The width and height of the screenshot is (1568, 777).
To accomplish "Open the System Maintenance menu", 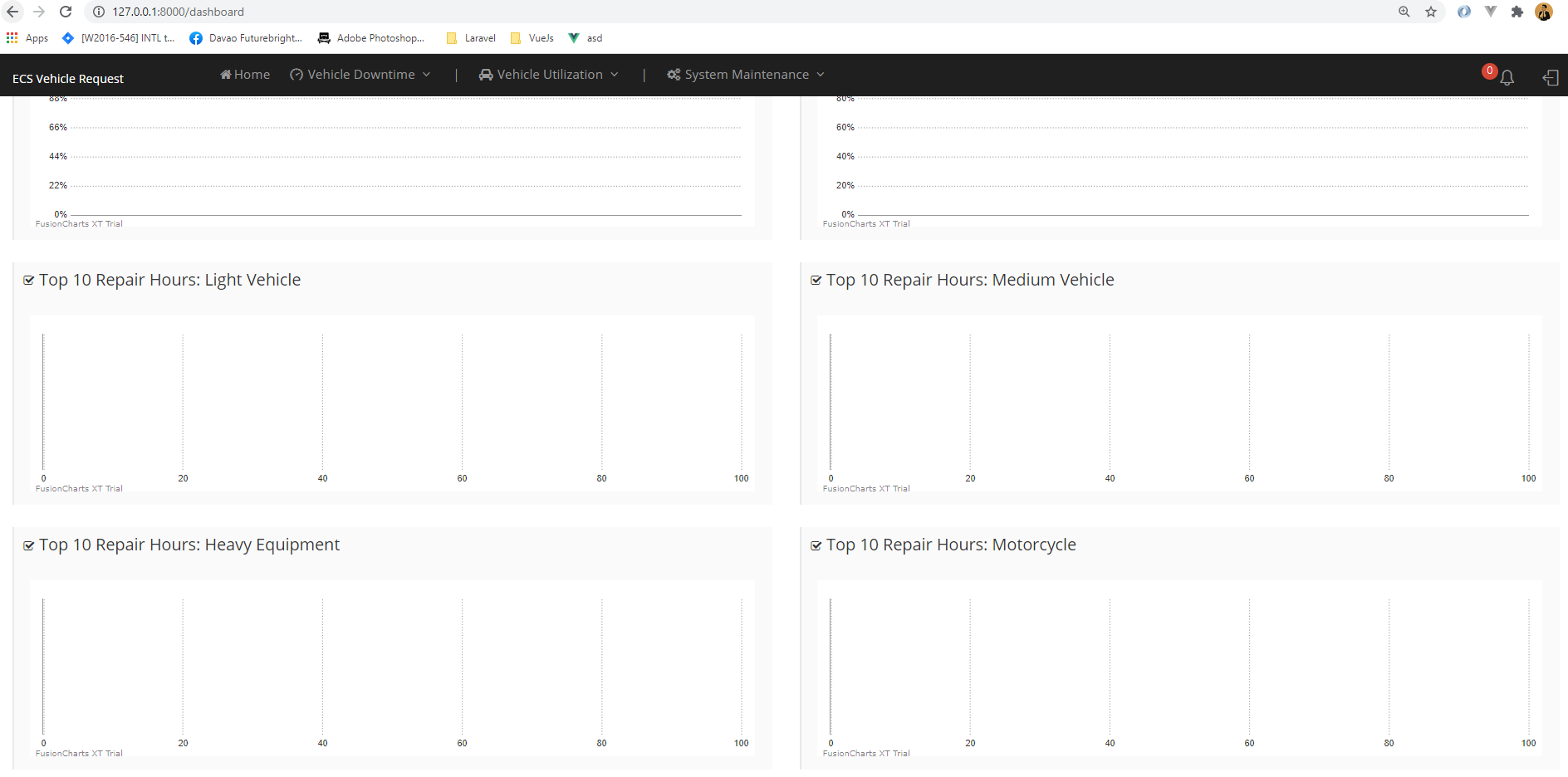I will click(746, 75).
